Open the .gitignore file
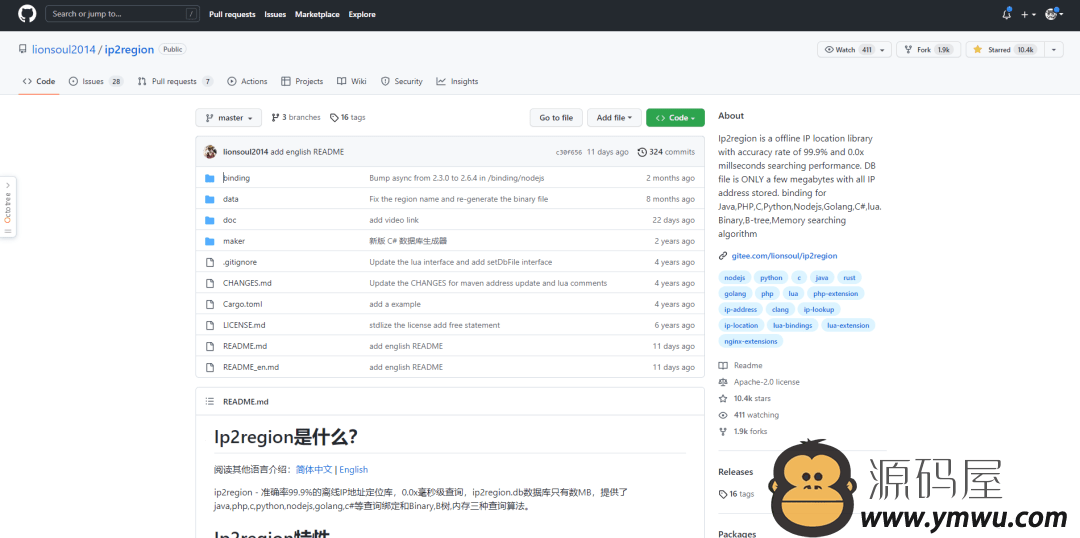The width and height of the screenshot is (1080, 538). coord(240,262)
